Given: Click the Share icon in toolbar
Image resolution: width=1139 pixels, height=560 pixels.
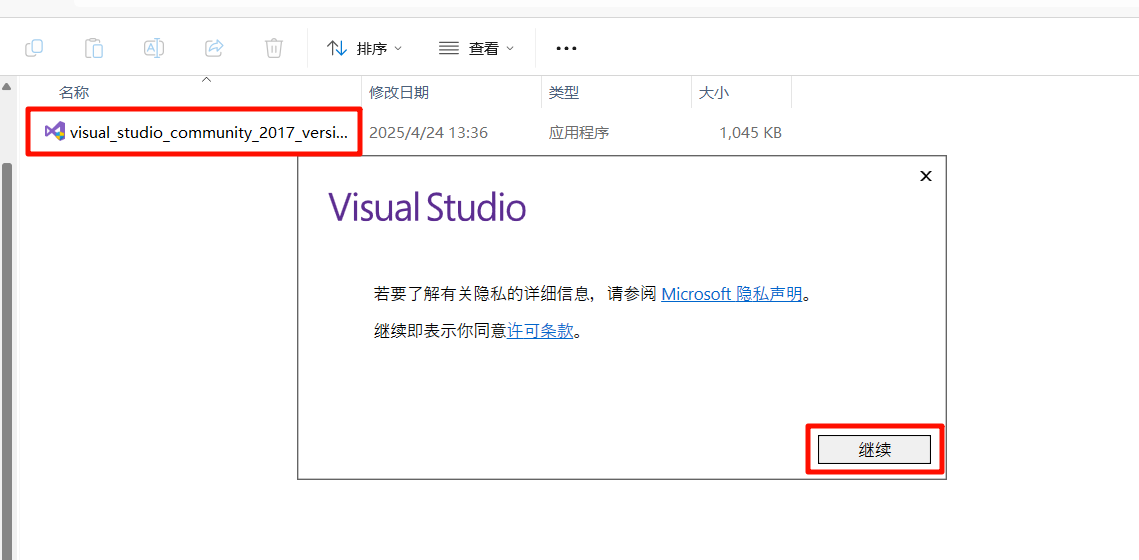Looking at the screenshot, I should 214,49.
